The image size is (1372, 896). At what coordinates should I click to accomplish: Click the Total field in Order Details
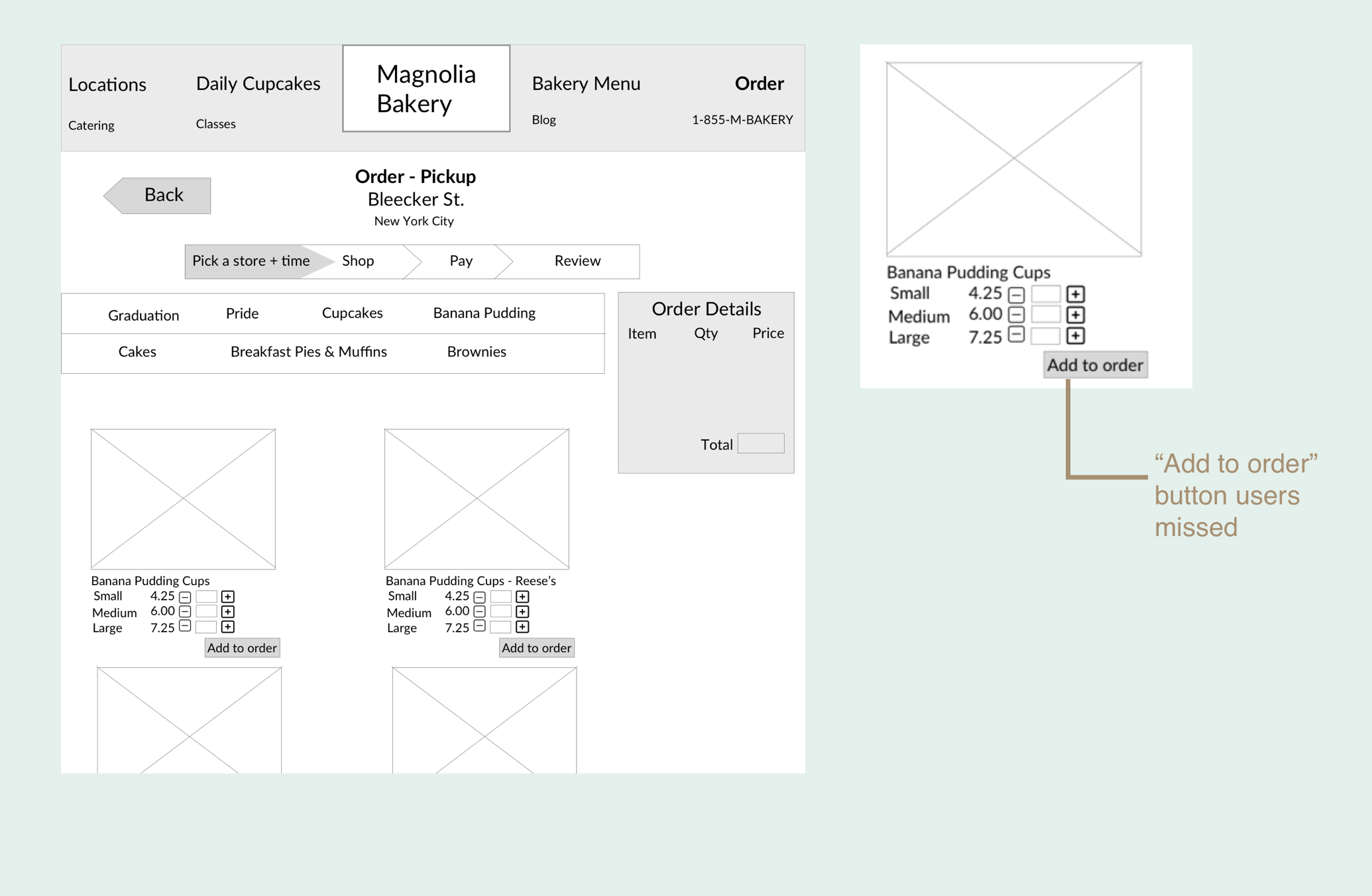click(761, 443)
